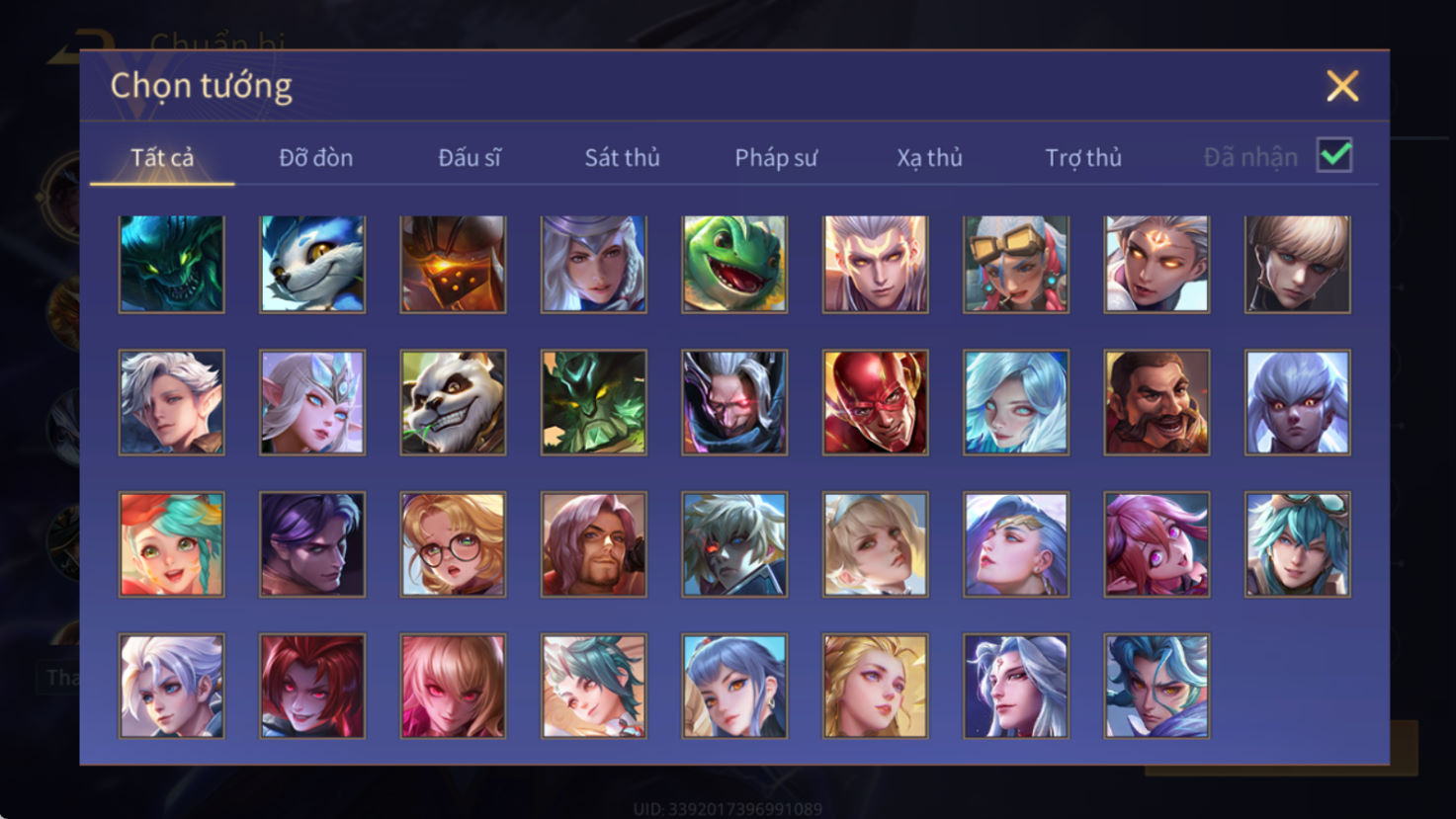Choose the panda hero portrait
This screenshot has height=819, width=1456.
point(453,403)
